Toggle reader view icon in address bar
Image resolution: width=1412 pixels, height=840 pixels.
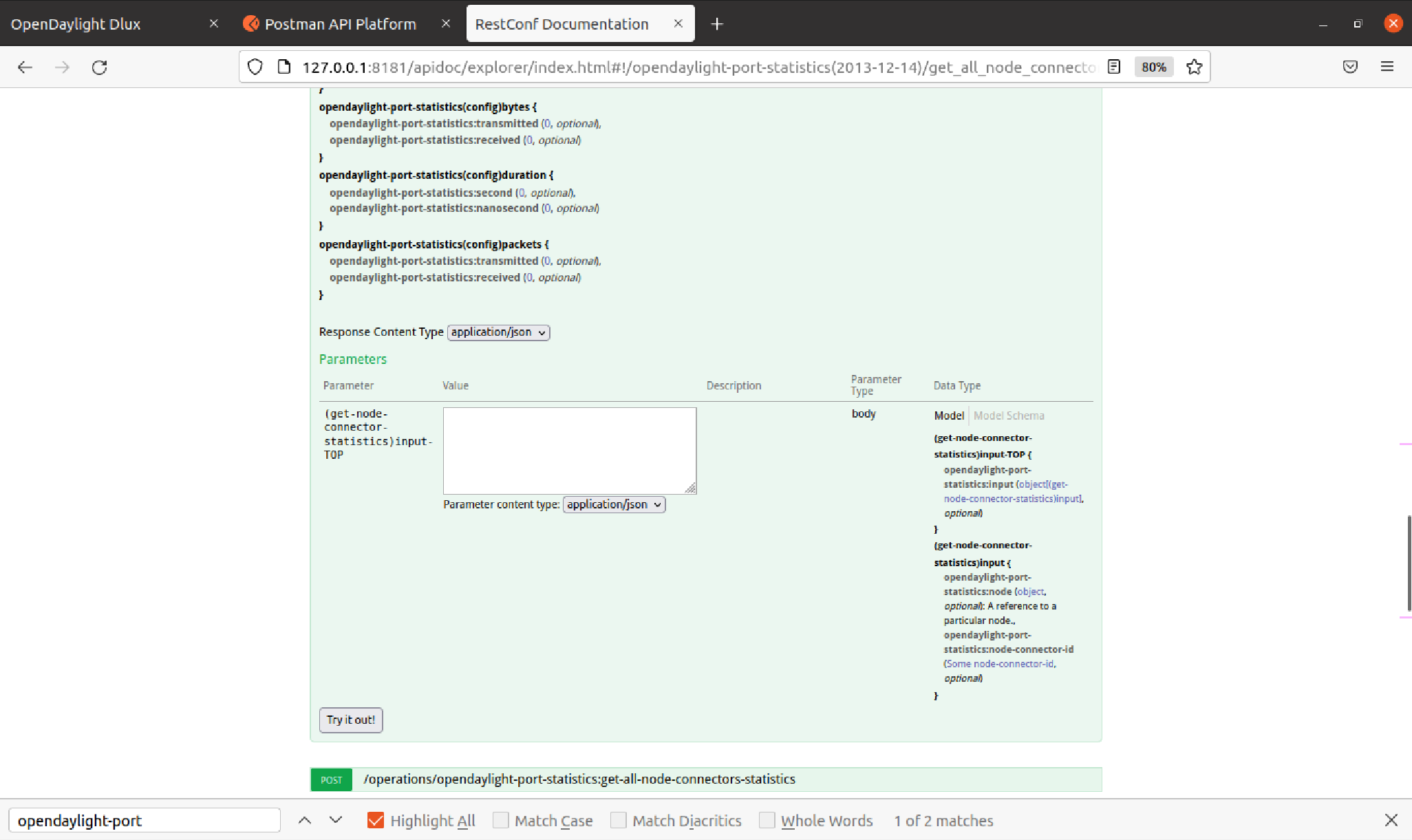pos(1114,67)
